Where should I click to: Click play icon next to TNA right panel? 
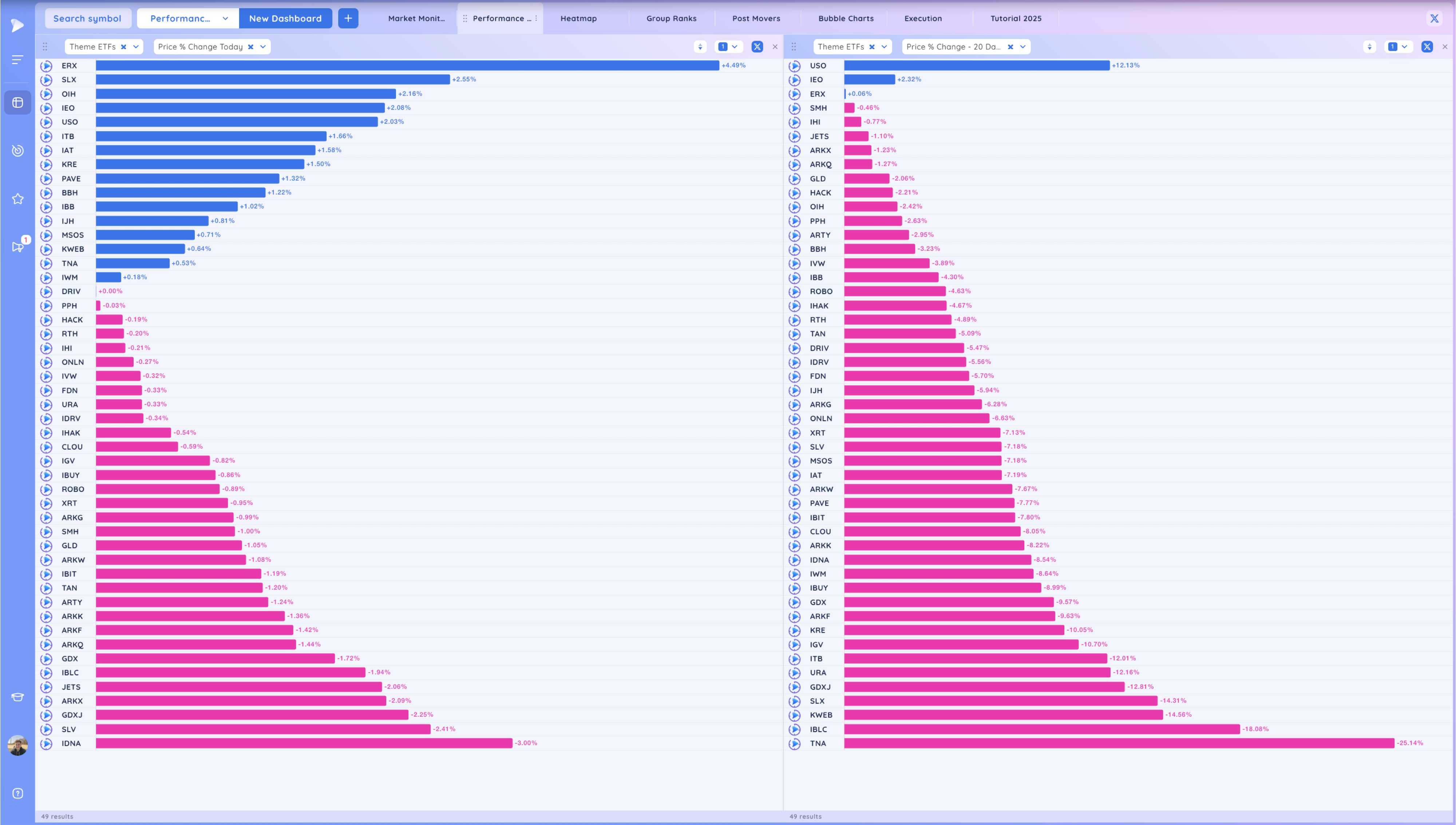[795, 743]
